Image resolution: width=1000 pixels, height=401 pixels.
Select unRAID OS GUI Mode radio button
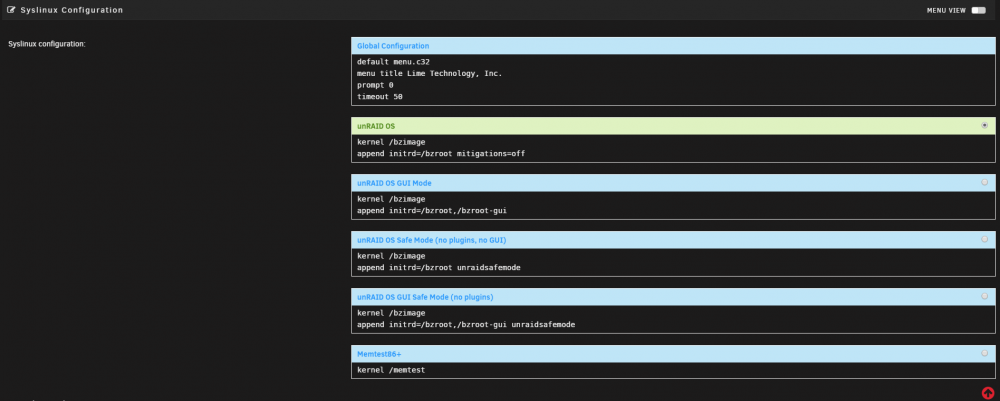[x=985, y=182]
